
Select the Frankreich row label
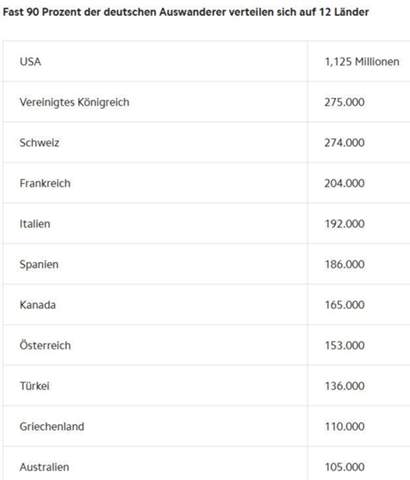[45, 183]
